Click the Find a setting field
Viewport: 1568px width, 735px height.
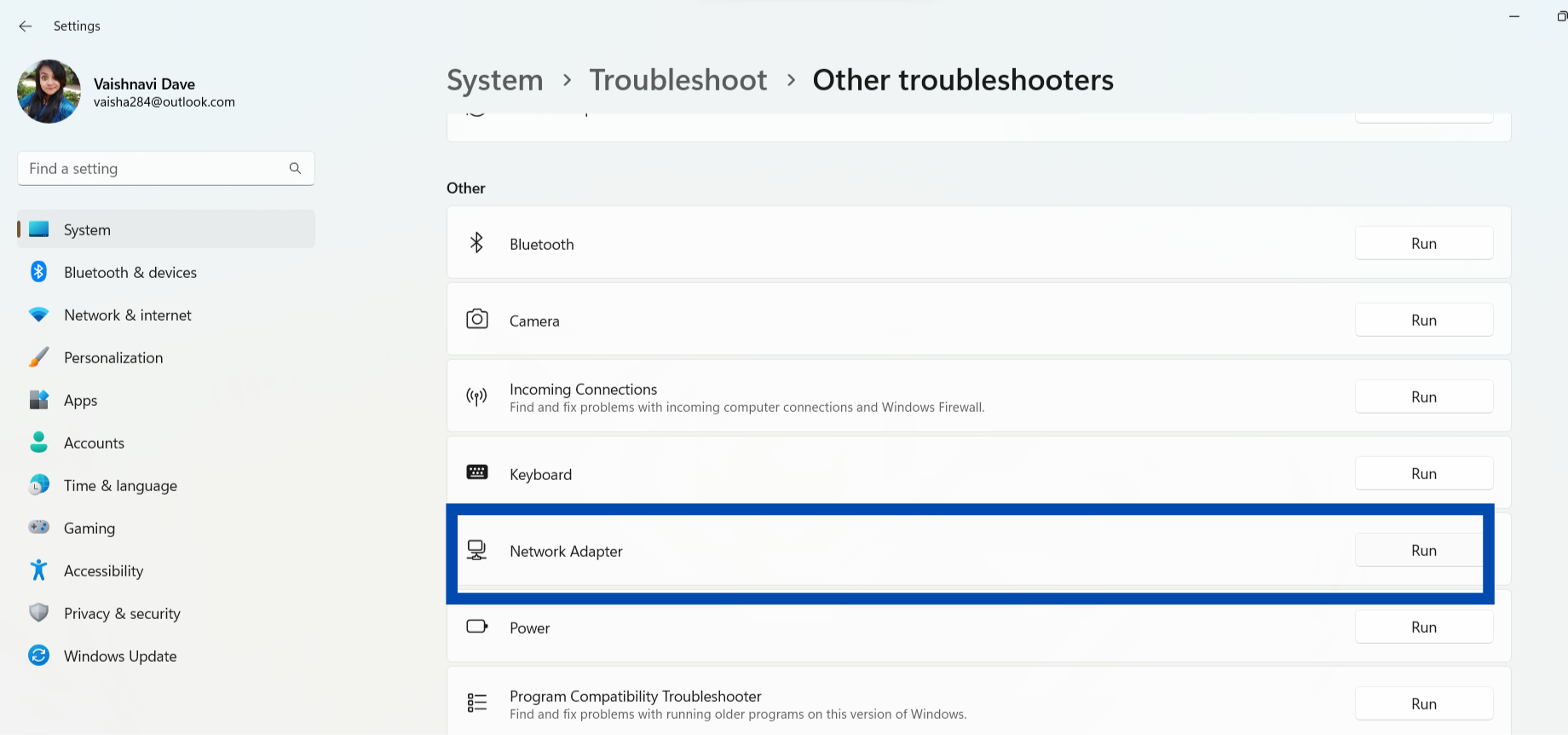coord(153,169)
